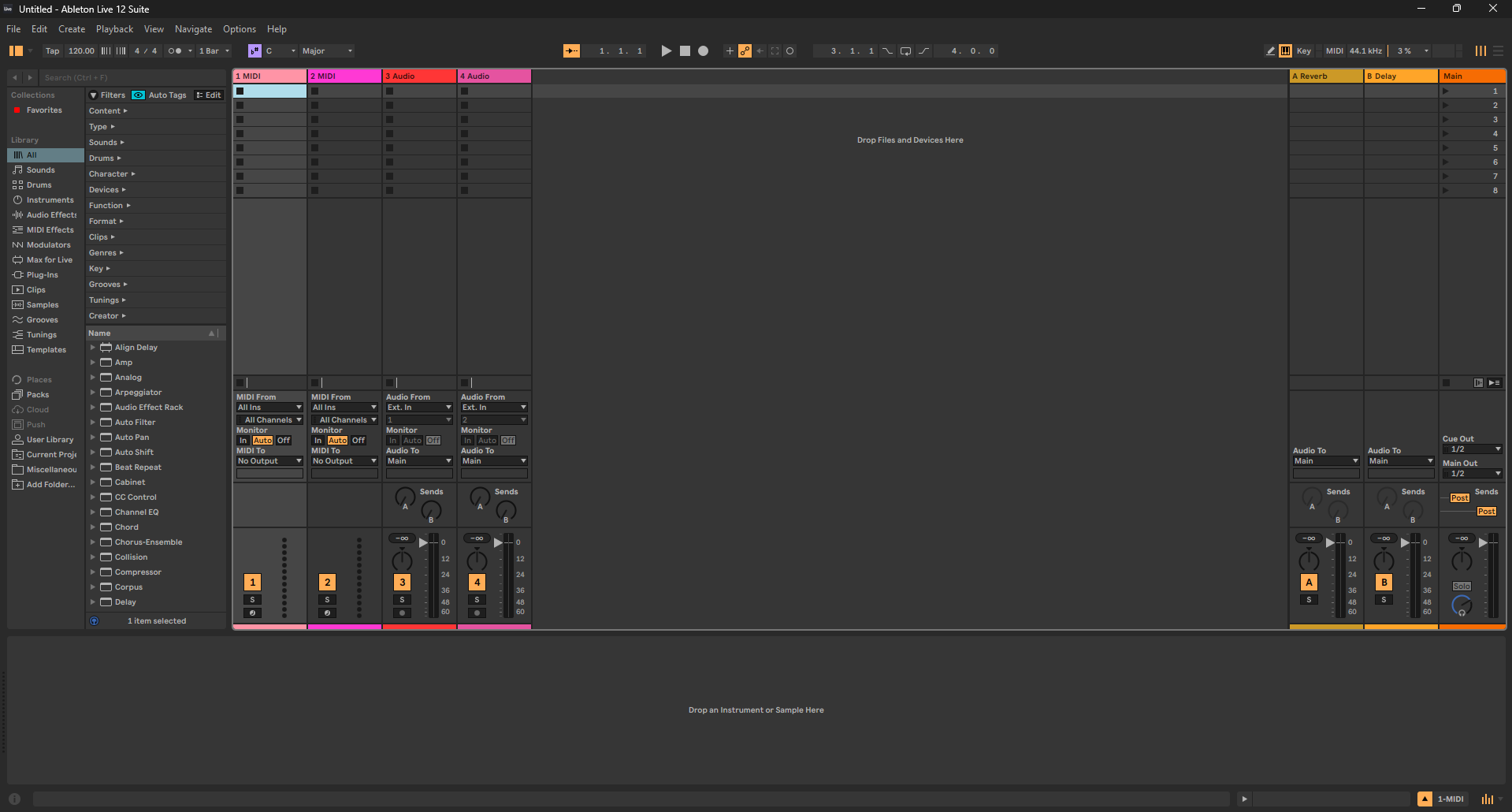Click the browser search field
The image size is (1512, 812).
pos(126,77)
